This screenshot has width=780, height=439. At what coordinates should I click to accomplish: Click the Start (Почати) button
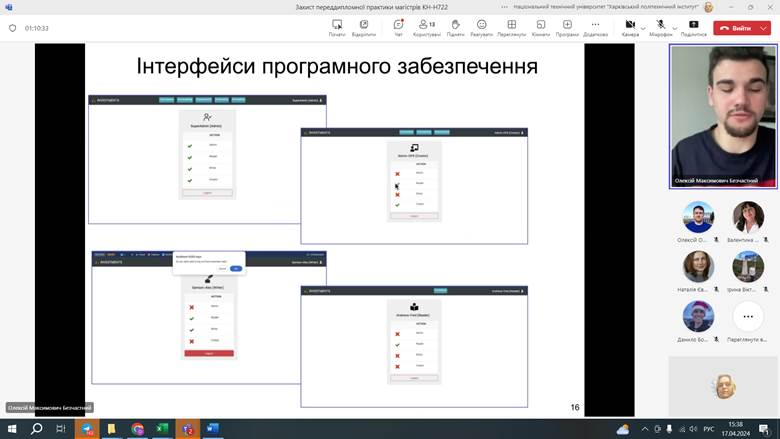point(336,26)
